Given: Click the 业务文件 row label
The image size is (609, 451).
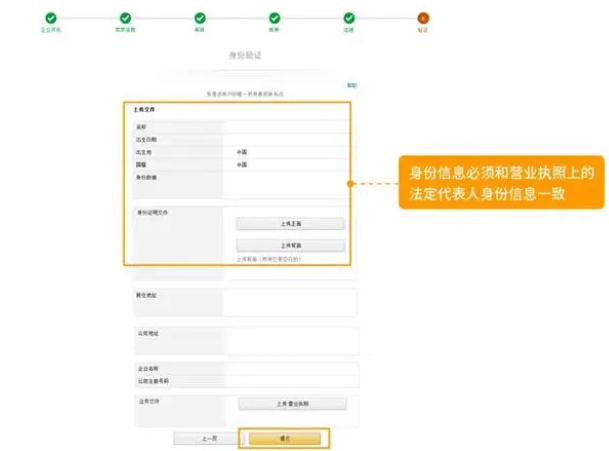Looking at the screenshot, I should coord(149,401).
